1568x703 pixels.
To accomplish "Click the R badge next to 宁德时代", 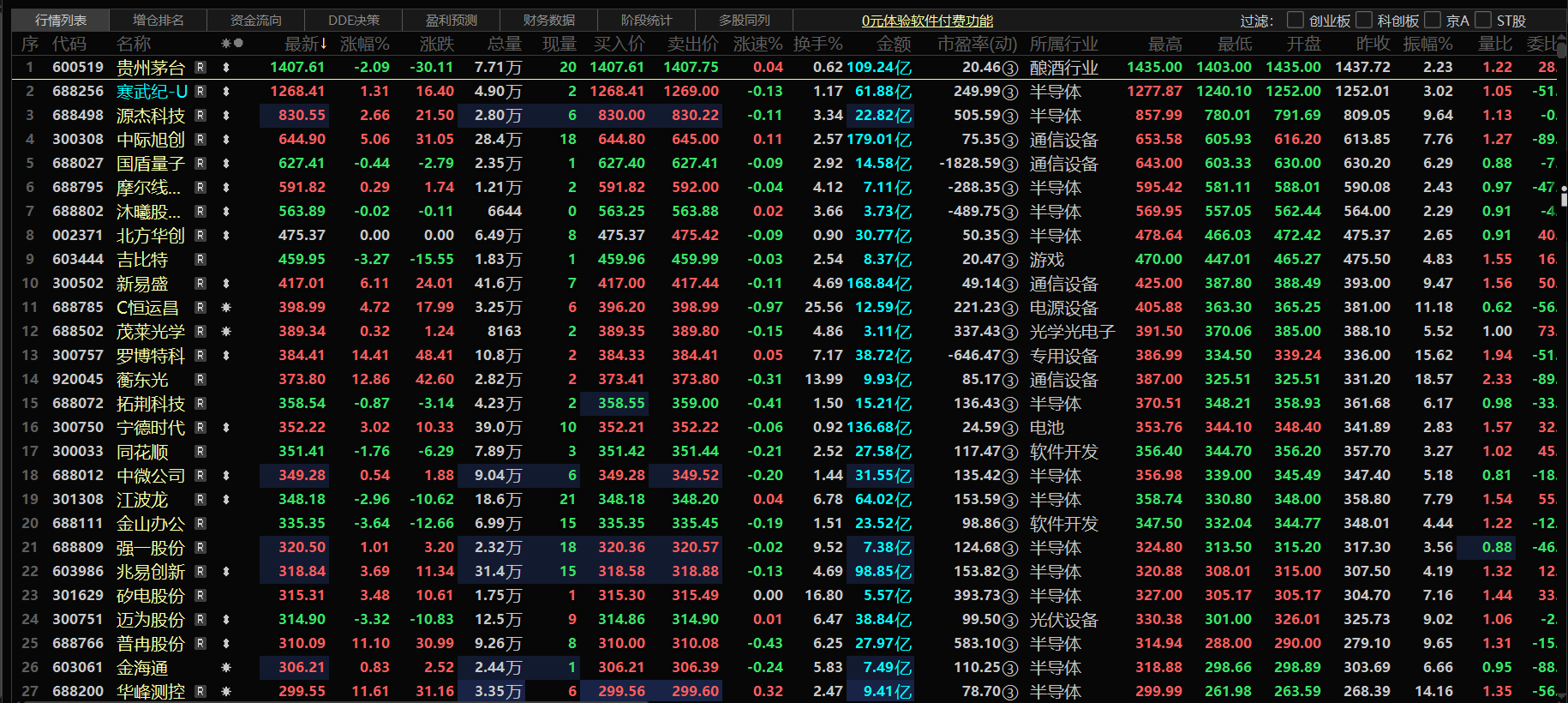I will [x=200, y=427].
